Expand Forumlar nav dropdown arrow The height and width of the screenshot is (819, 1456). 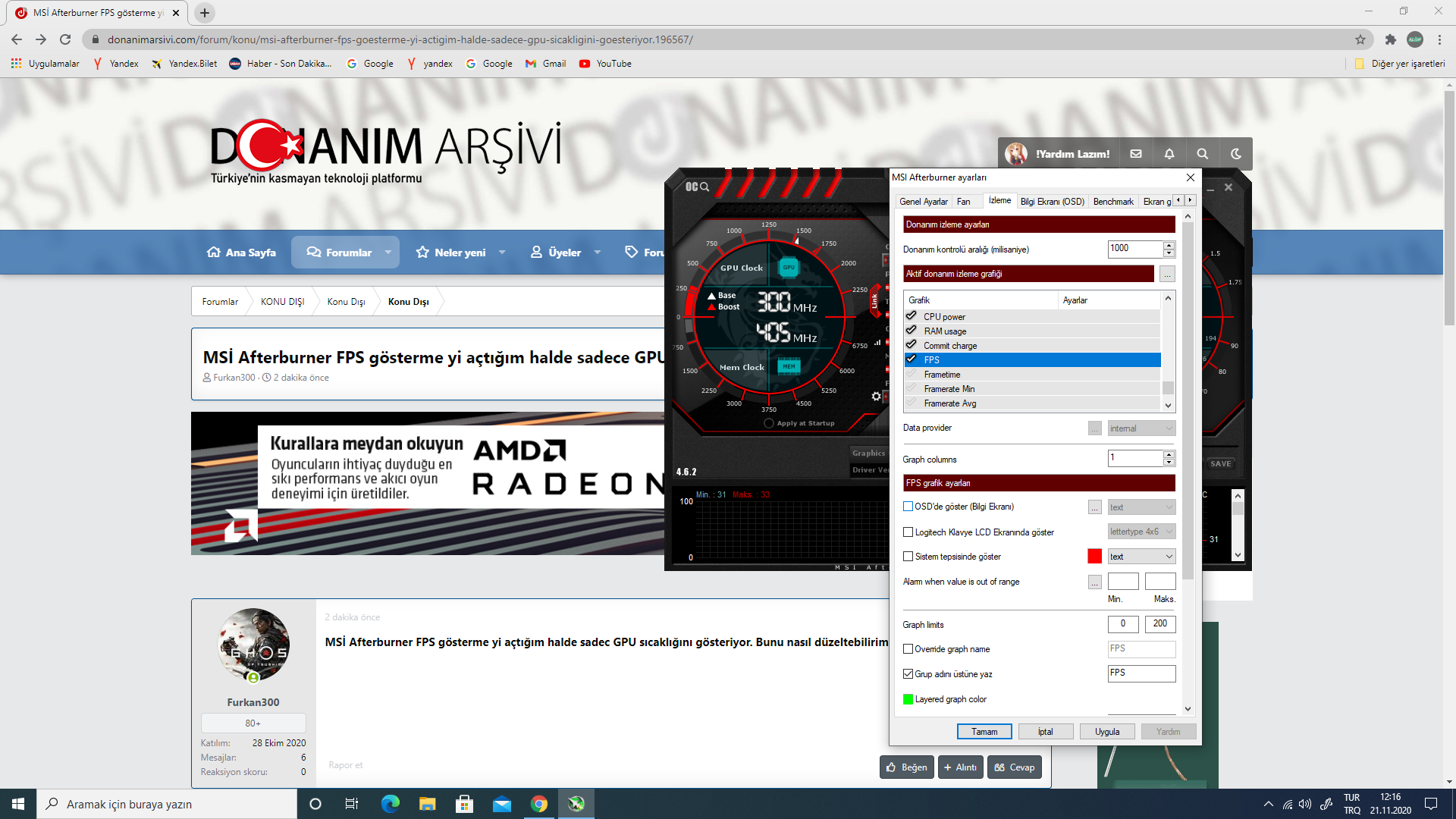tap(388, 253)
